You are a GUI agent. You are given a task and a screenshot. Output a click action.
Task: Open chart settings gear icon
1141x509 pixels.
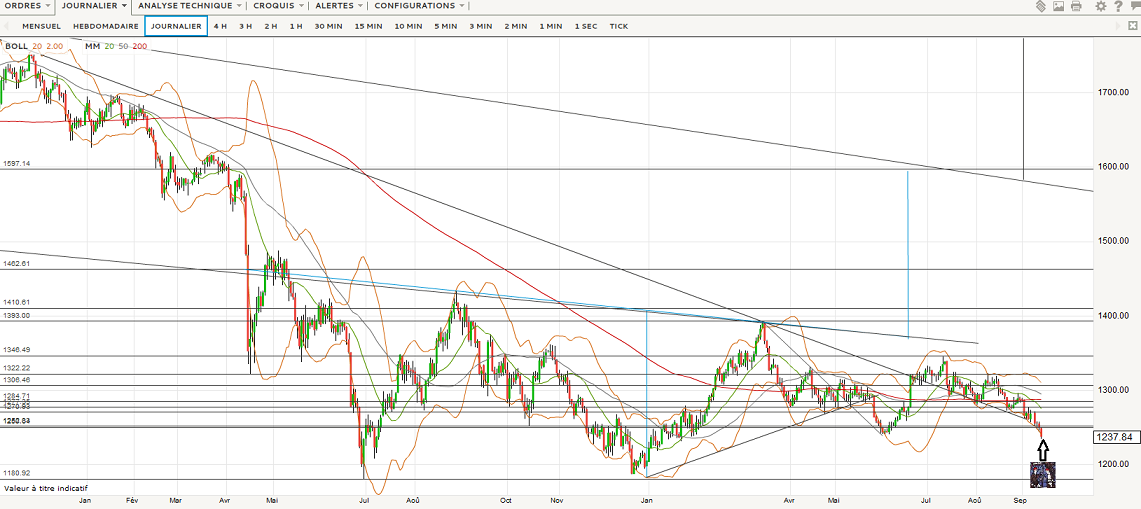(x=1100, y=6)
